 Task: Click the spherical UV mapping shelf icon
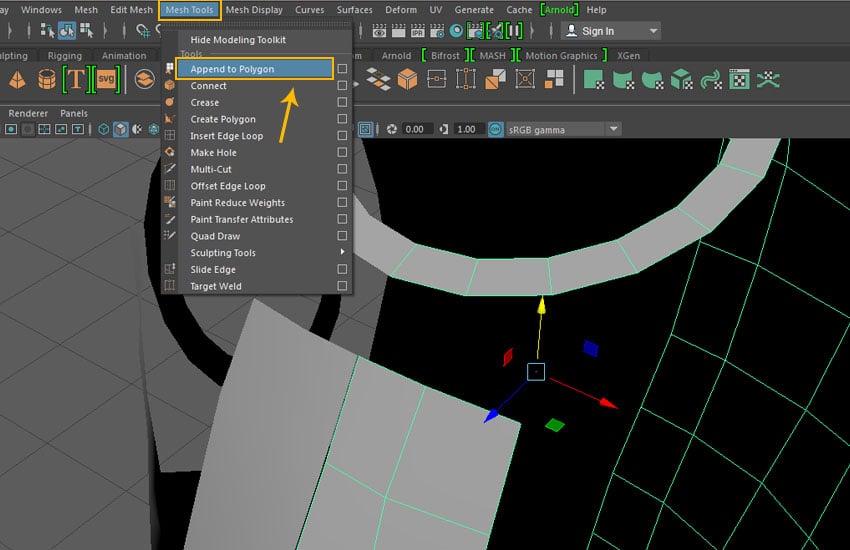pos(653,80)
